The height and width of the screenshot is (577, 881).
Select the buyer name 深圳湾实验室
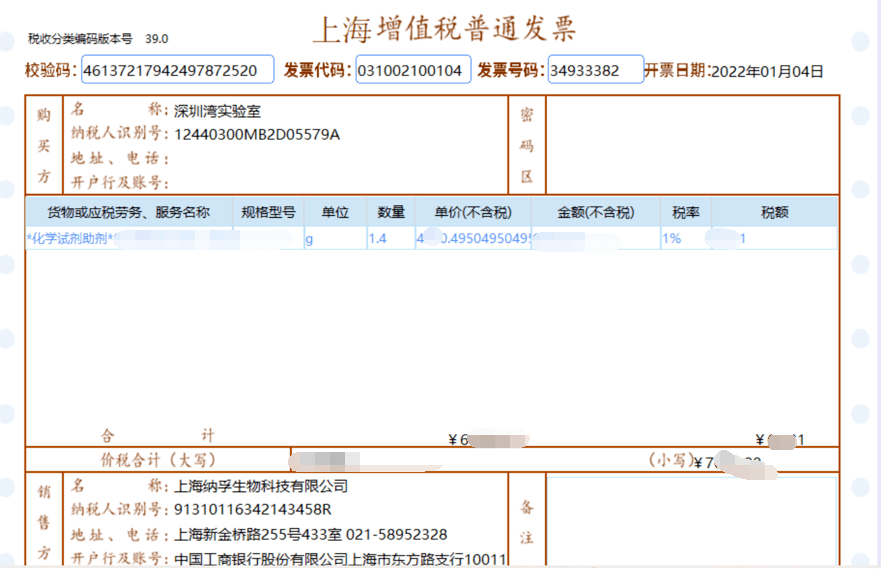[218, 111]
